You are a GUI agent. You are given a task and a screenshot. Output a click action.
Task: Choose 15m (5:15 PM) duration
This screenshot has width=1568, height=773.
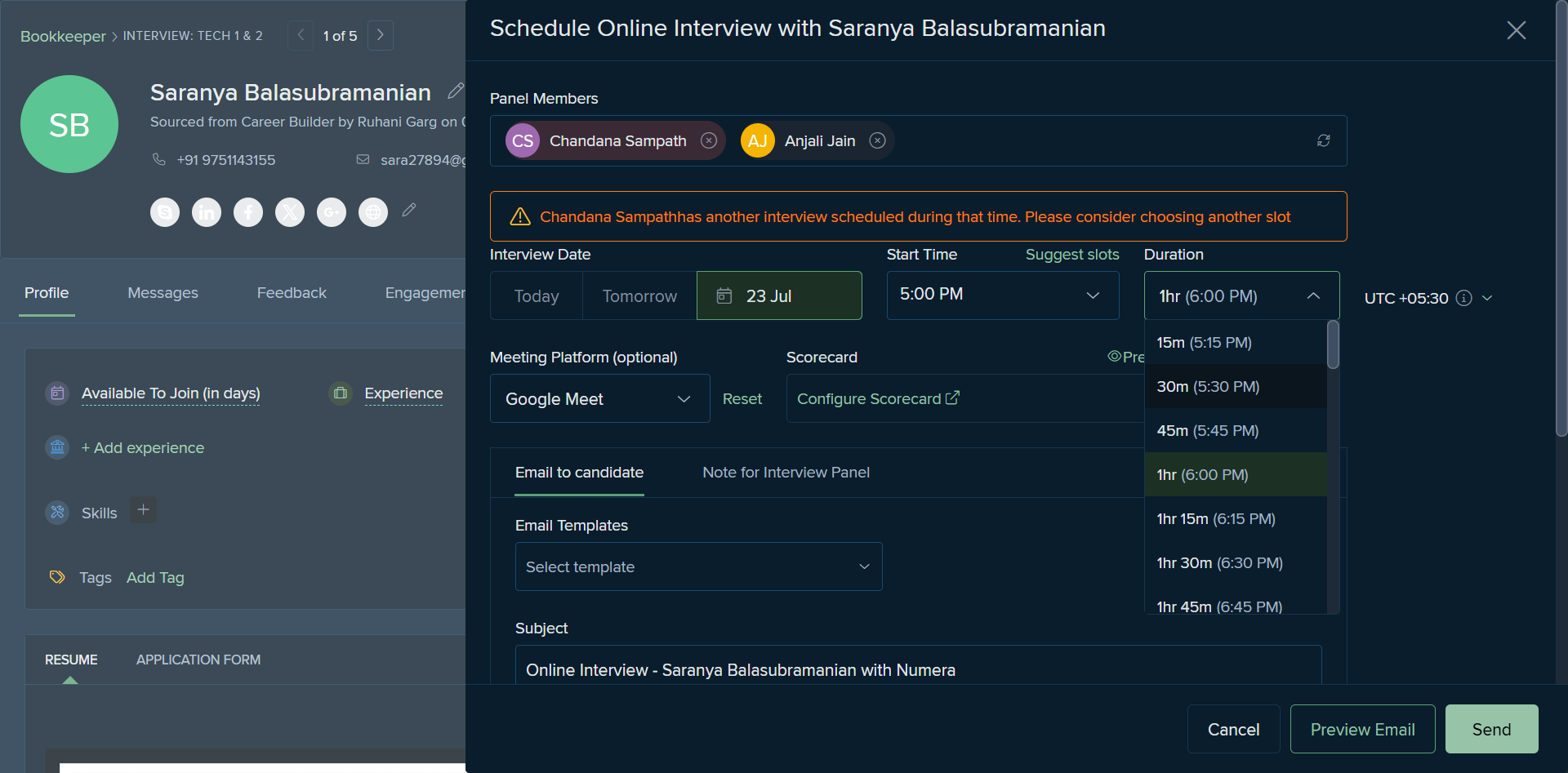(x=1236, y=342)
